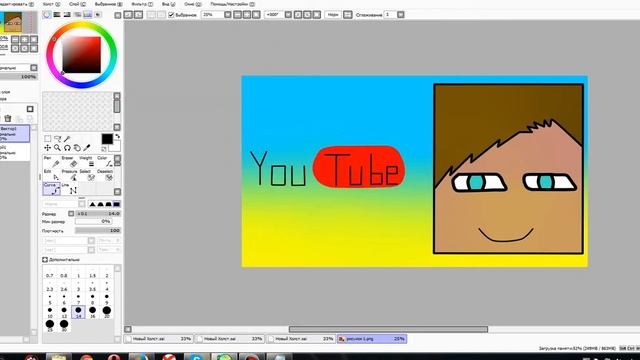The height and width of the screenshot is (360, 640).
Task: Toggle the Дополнительно settings checkbox
Action: 45,260
